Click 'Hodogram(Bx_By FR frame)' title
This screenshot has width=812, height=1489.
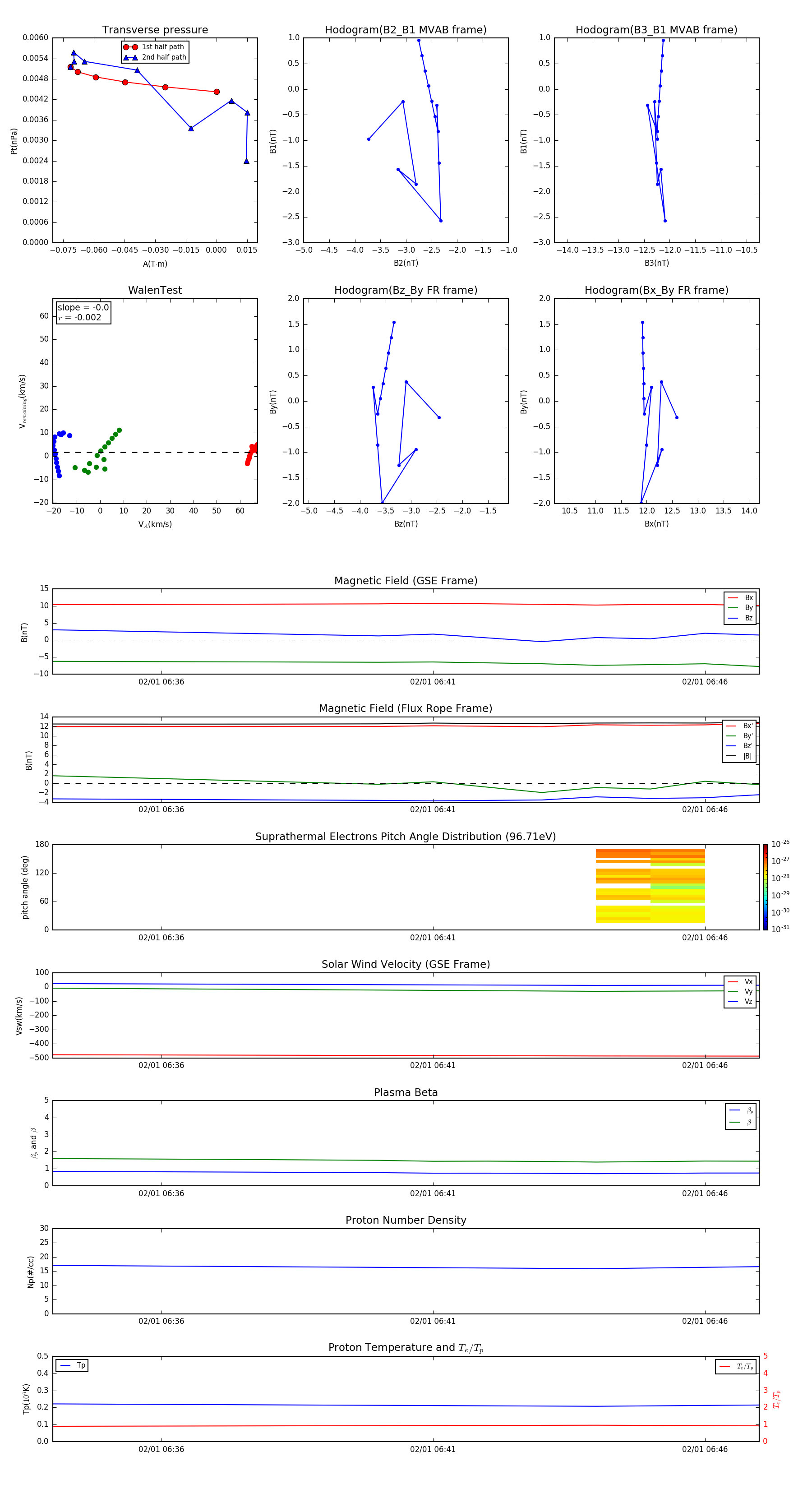[656, 290]
